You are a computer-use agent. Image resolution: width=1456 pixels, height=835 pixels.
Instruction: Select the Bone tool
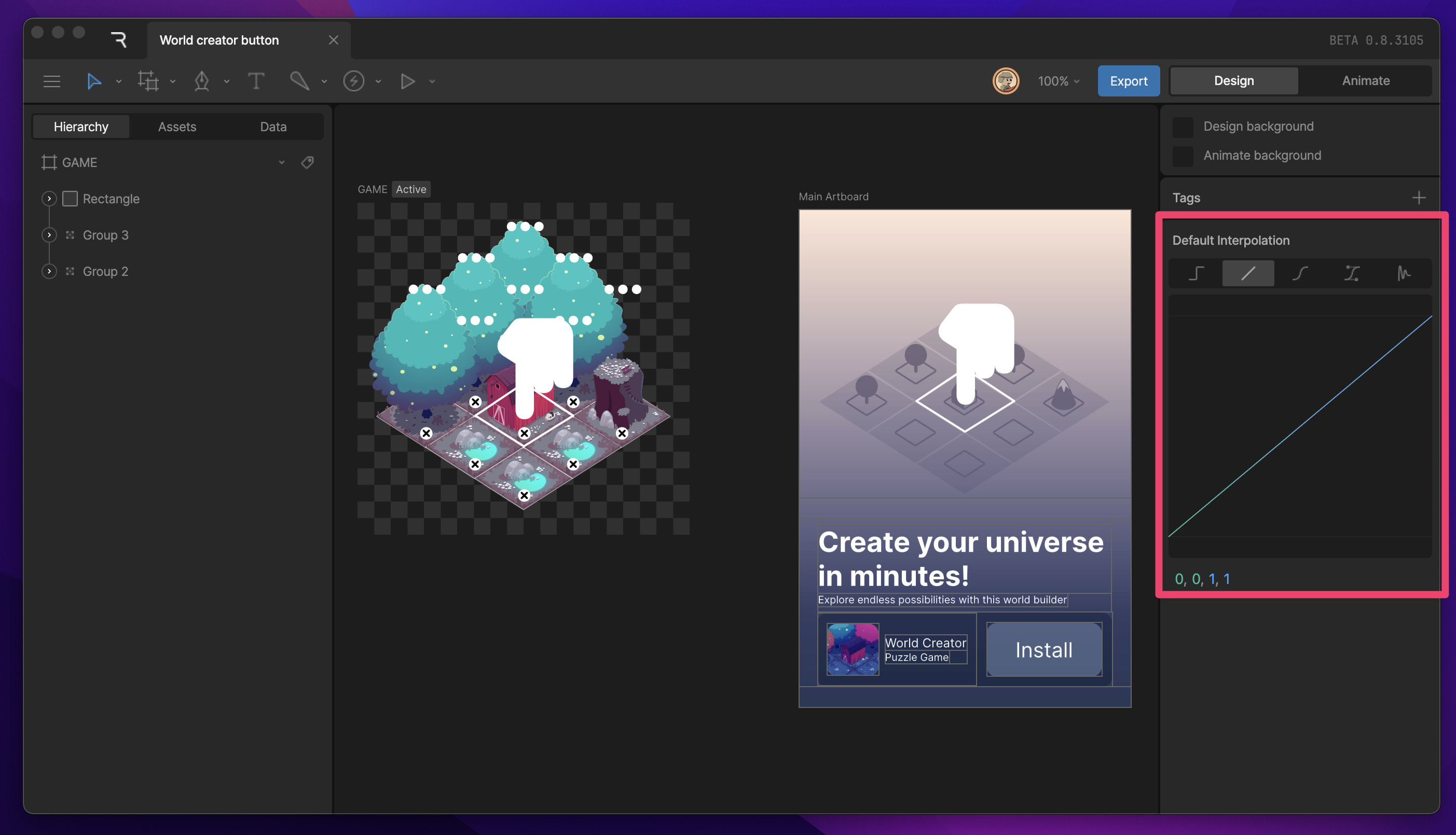[x=299, y=81]
